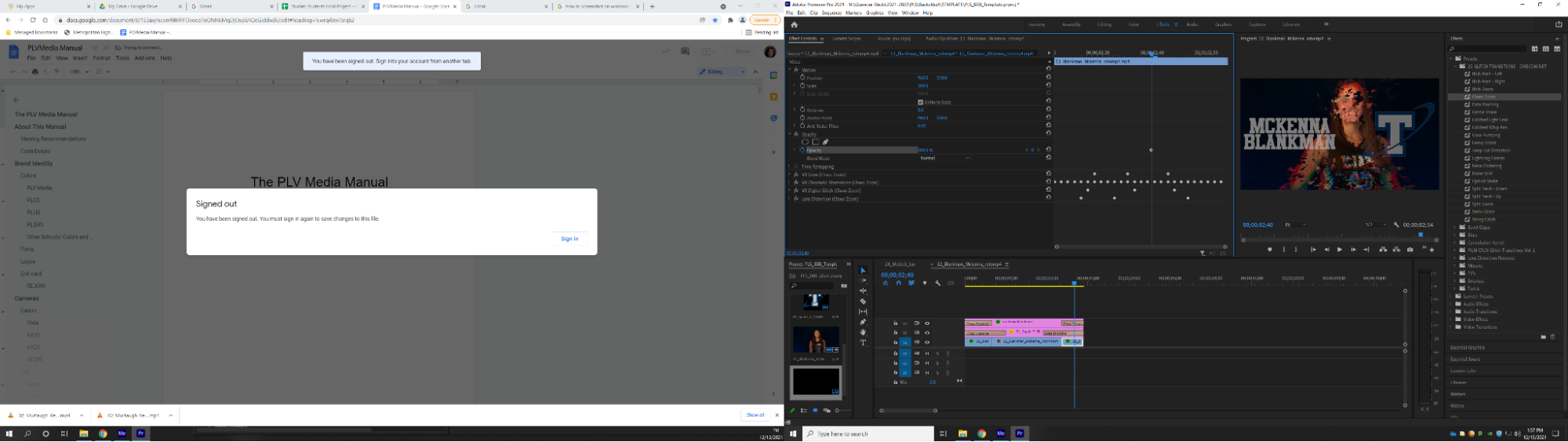Select the Hand tool
The height and width of the screenshot is (442, 1568).
click(x=863, y=332)
